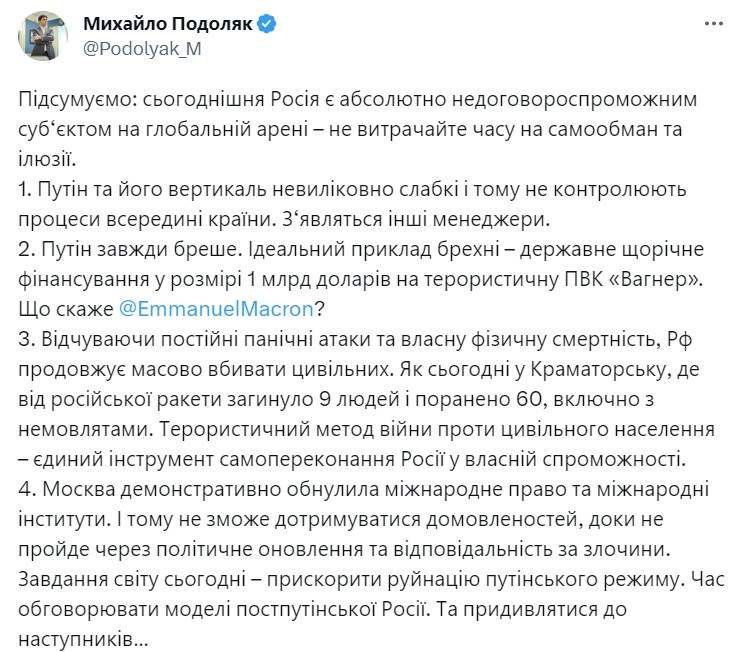Image resolution: width=740 pixels, height=652 pixels.
Task: Click the text 'загинуло 9 людей'
Action: 314,399
